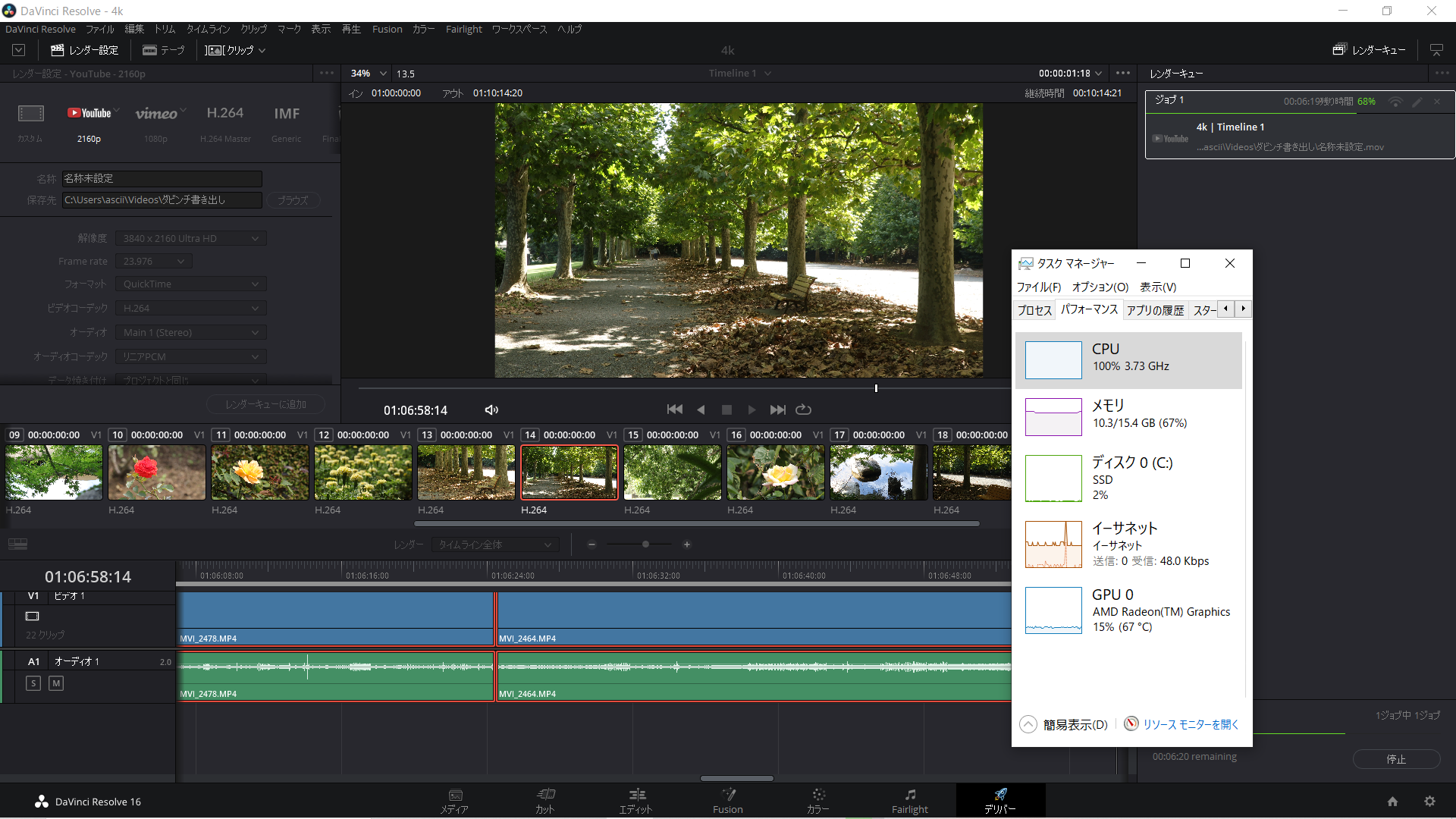Open project settings gear icon

(1429, 802)
